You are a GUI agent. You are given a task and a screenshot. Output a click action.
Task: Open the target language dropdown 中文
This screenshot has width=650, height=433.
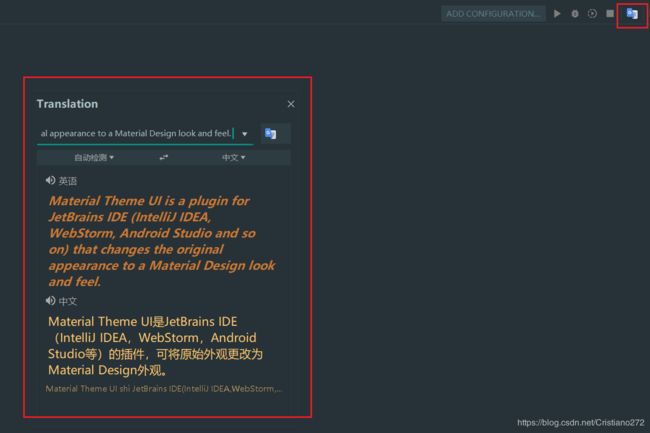[233, 157]
